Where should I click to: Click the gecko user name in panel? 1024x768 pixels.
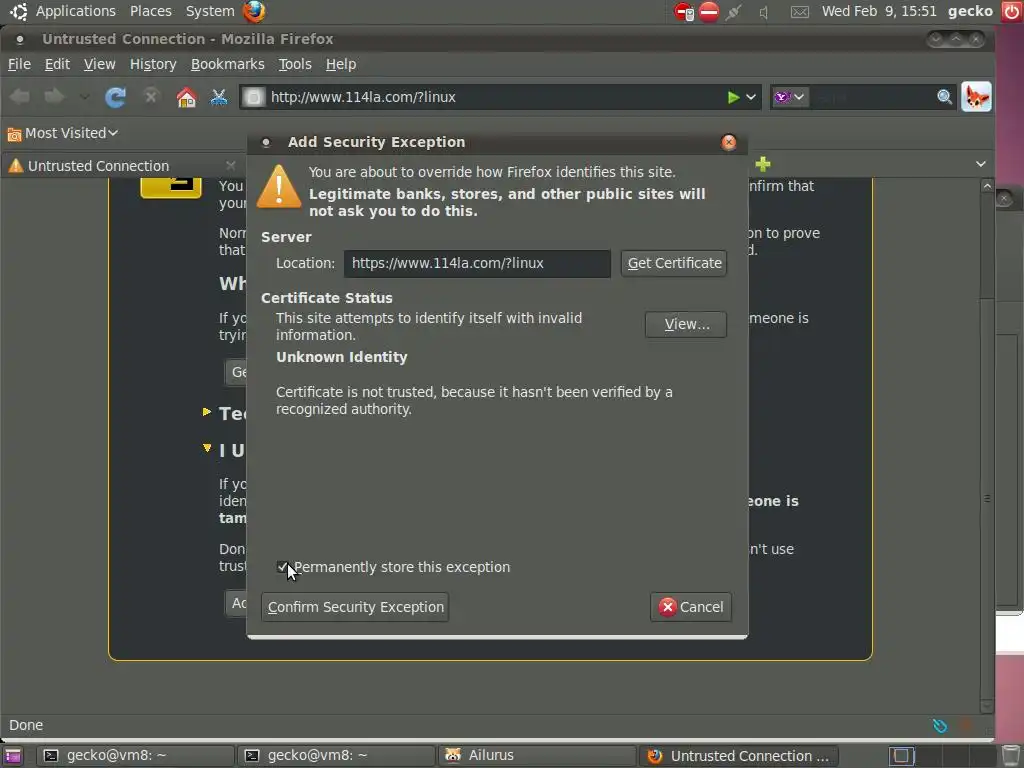pos(970,11)
